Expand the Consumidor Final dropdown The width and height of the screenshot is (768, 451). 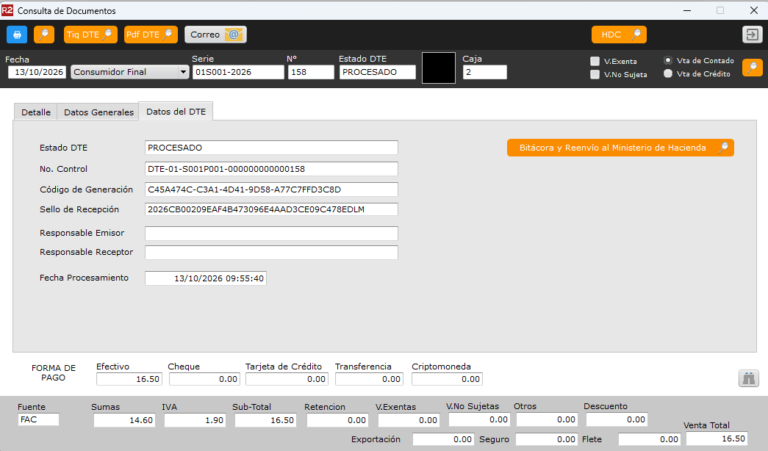click(183, 72)
